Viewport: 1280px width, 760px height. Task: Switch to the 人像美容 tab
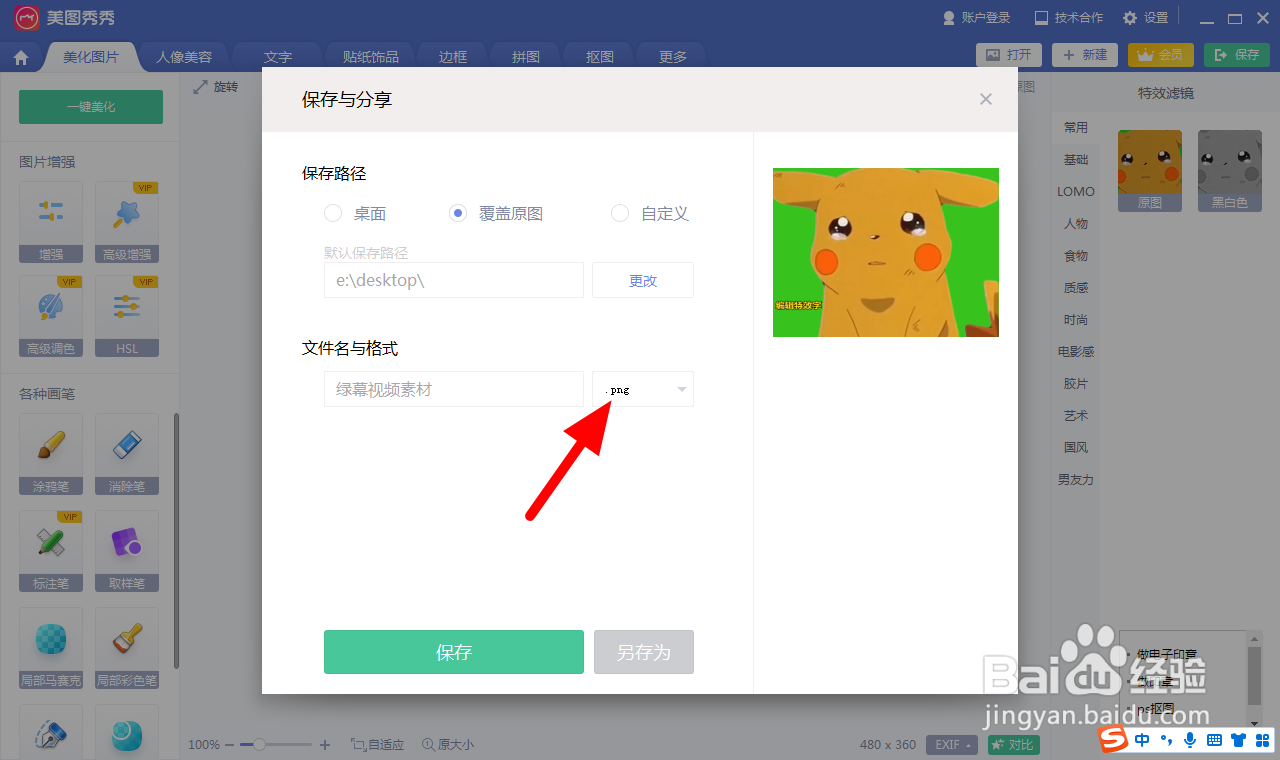coord(183,57)
